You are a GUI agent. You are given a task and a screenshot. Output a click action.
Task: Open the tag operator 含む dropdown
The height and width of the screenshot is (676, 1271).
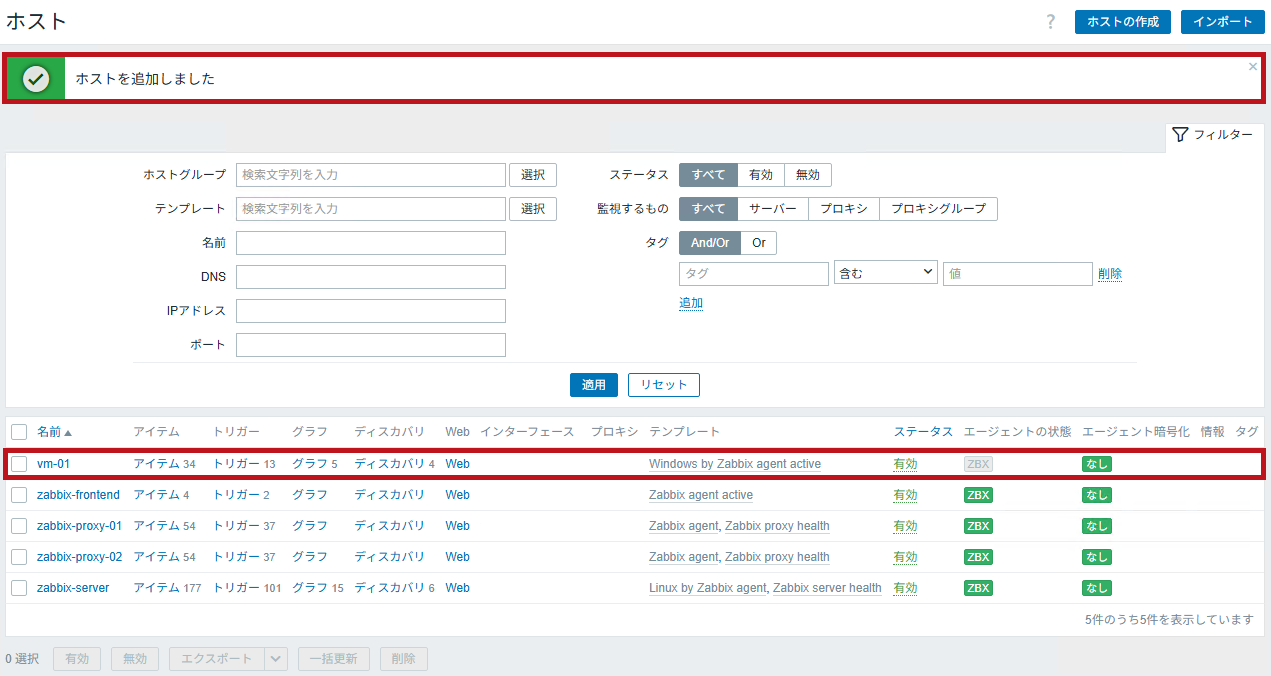[x=885, y=273]
